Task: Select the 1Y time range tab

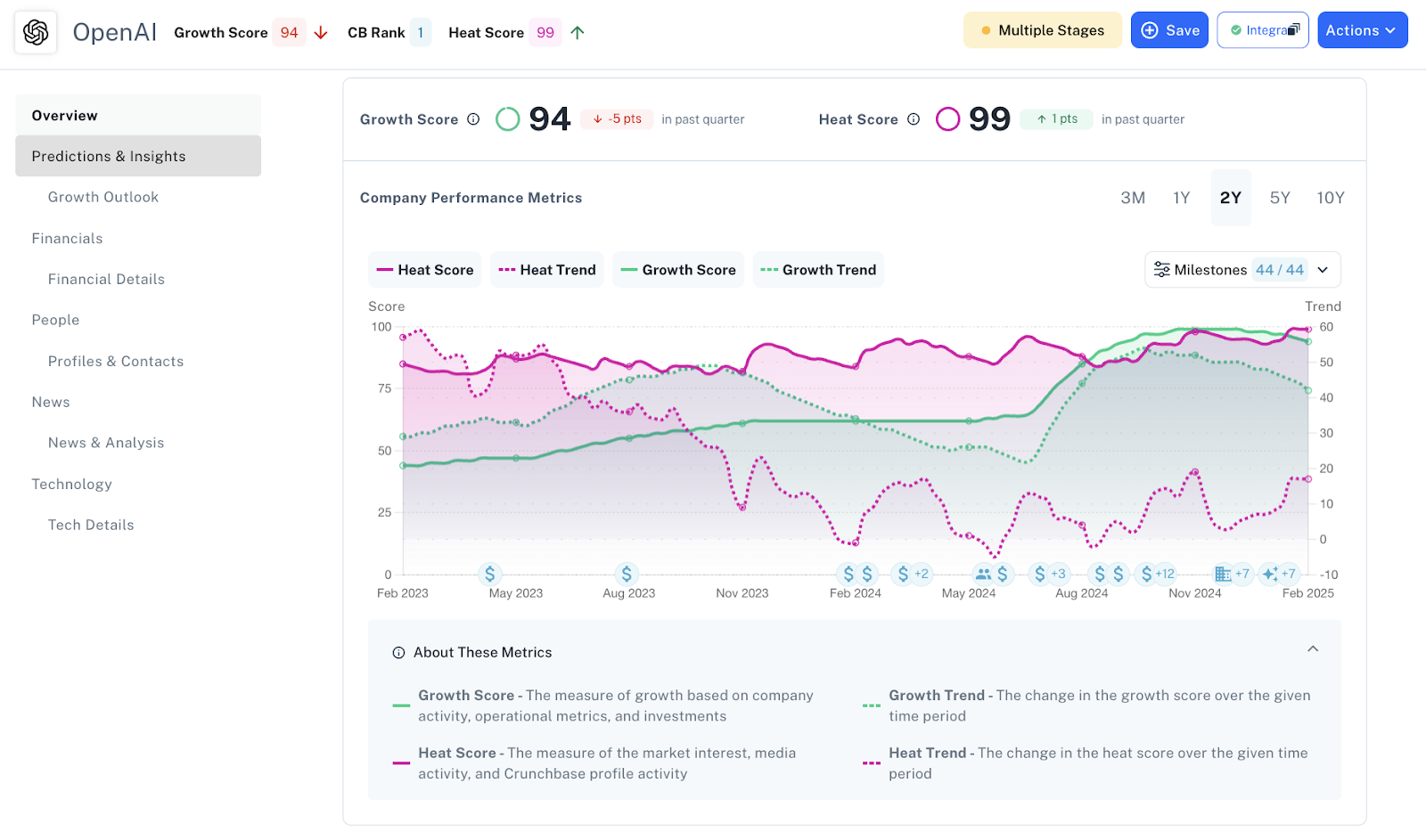Action: [1182, 198]
